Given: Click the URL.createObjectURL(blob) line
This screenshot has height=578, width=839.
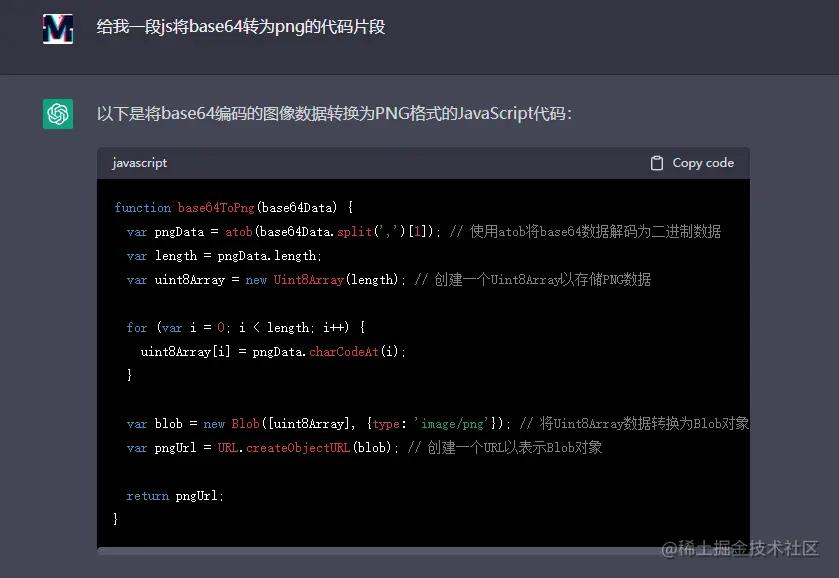Looking at the screenshot, I should coord(364,447).
